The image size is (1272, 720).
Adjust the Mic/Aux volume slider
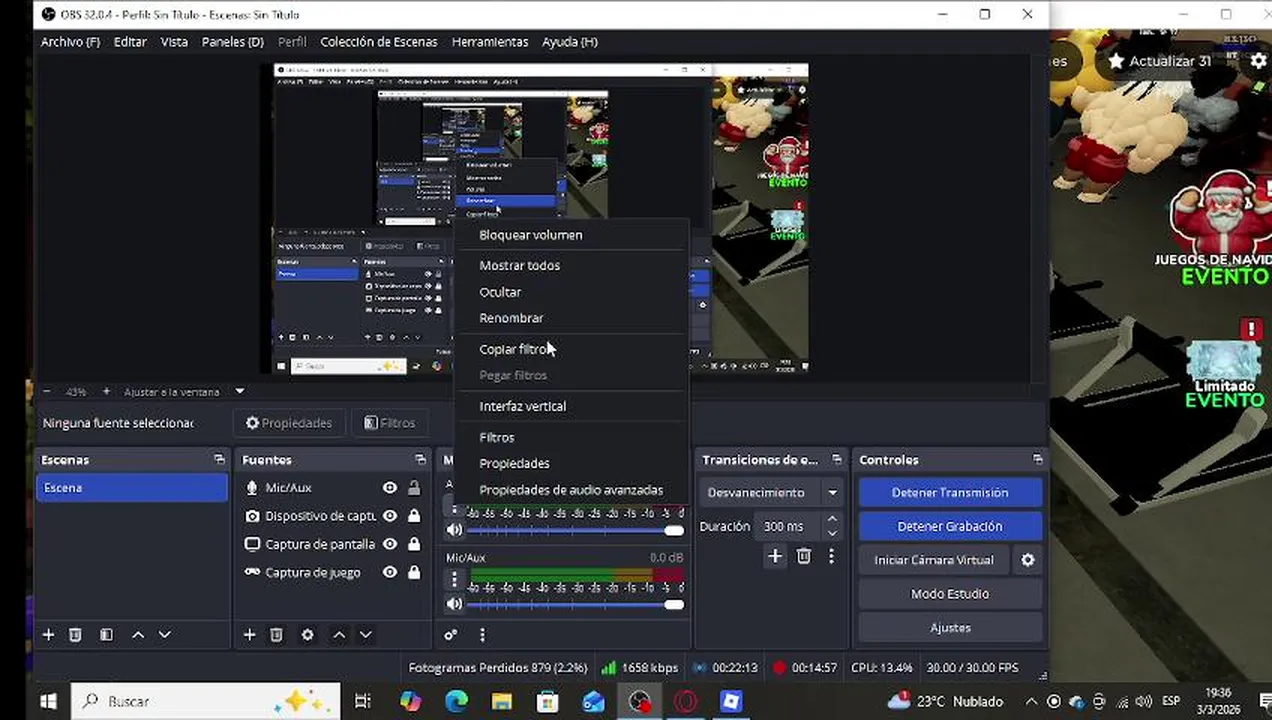point(575,604)
